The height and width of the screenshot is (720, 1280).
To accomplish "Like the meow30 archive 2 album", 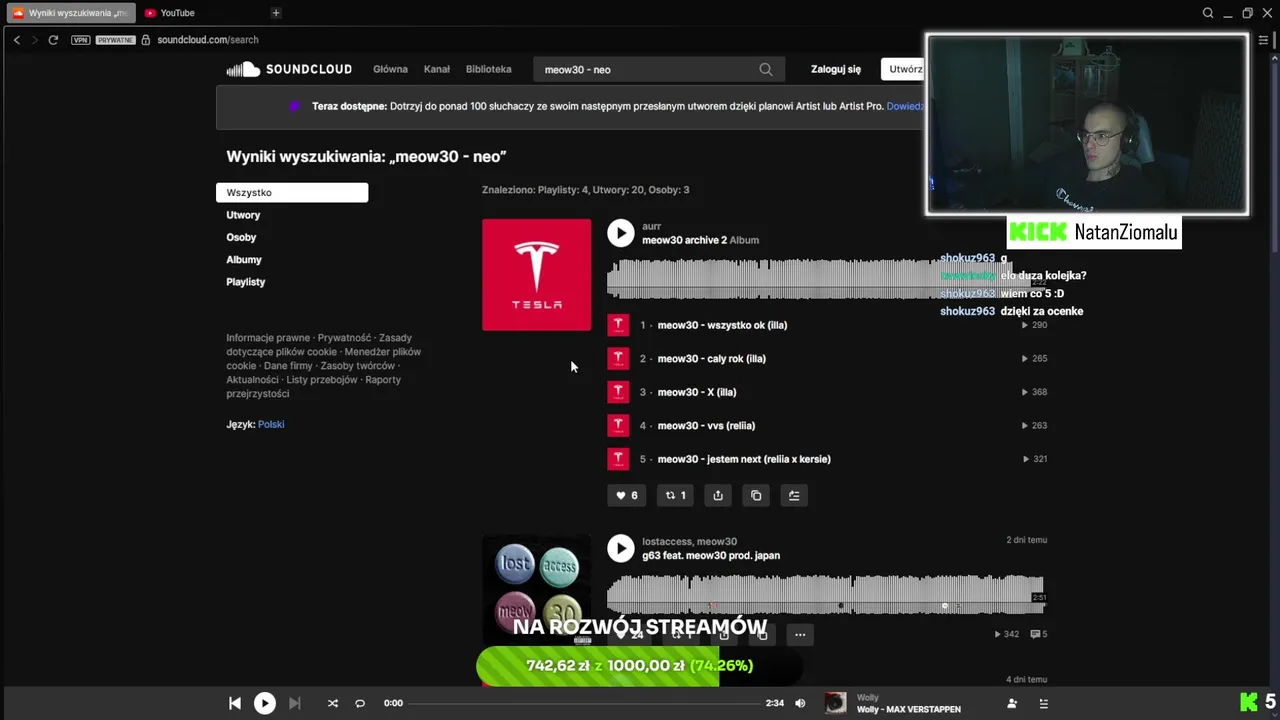I will click(x=626, y=495).
